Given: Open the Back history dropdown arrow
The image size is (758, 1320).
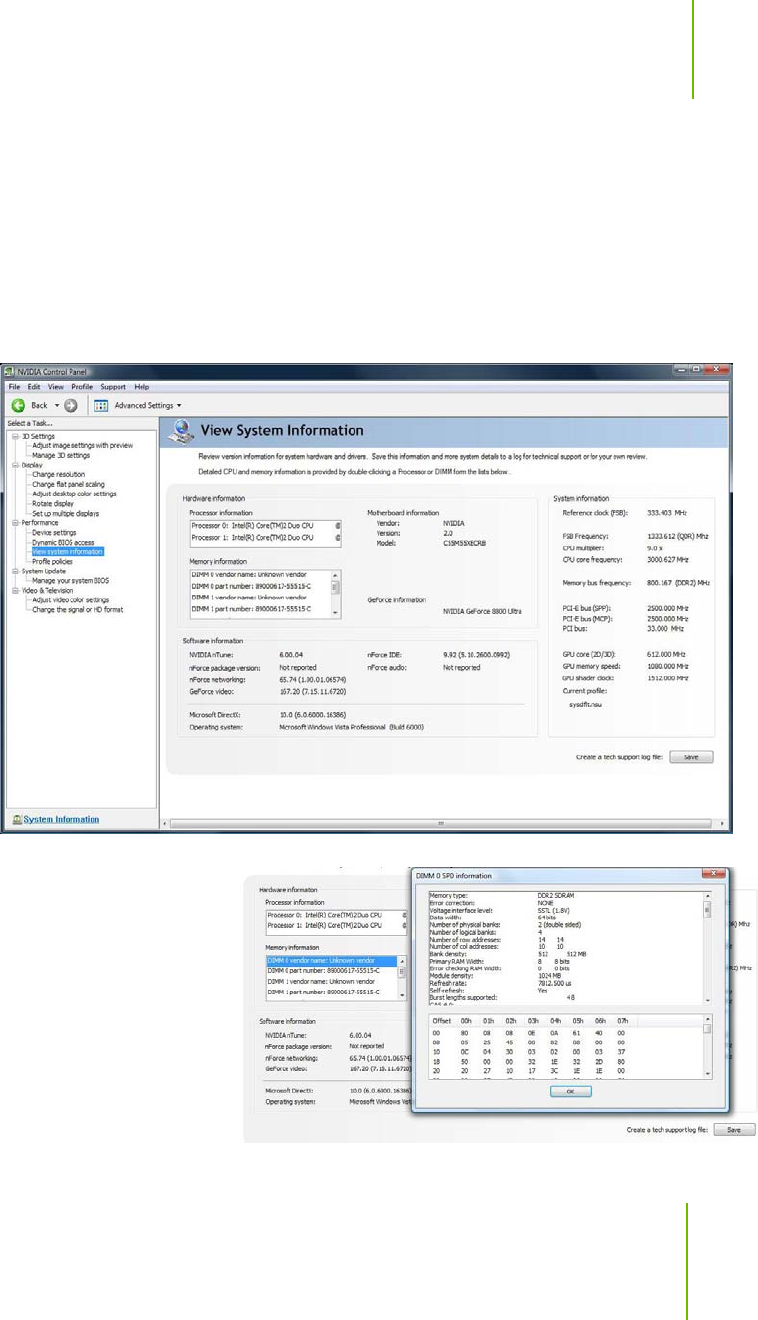Looking at the screenshot, I should tap(57, 405).
